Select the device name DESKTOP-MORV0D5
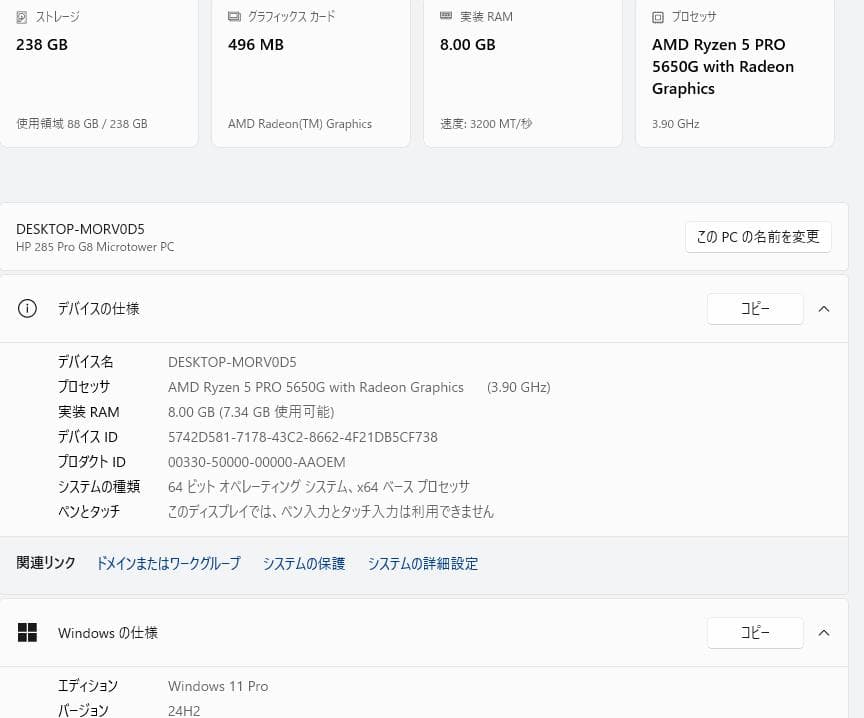This screenshot has height=718, width=864. [232, 361]
